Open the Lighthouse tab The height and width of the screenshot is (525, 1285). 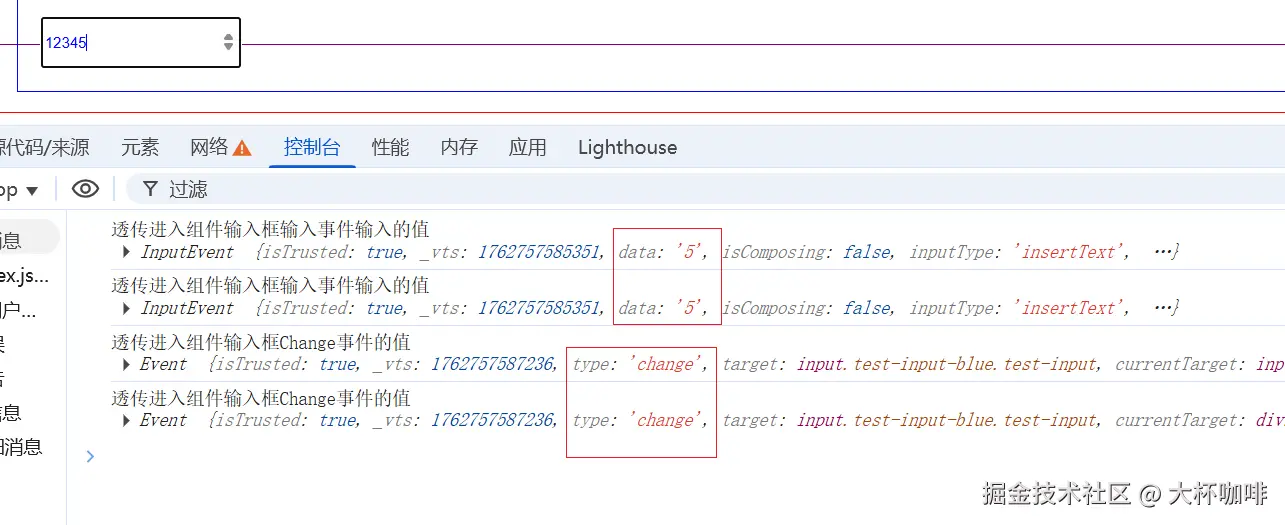[627, 148]
